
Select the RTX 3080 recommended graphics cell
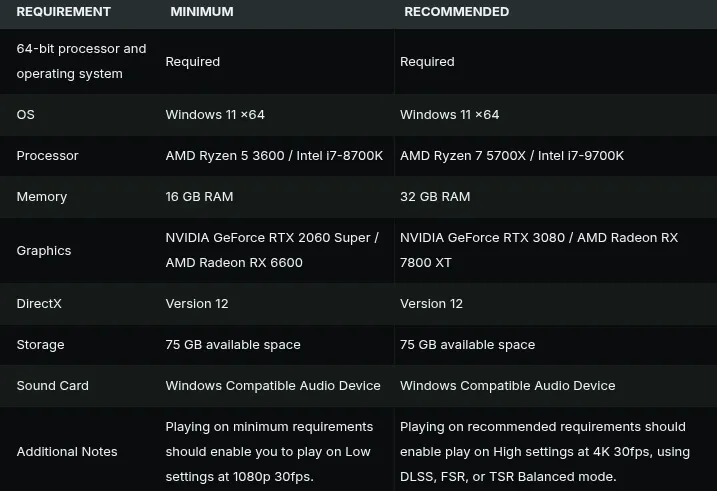click(539, 250)
